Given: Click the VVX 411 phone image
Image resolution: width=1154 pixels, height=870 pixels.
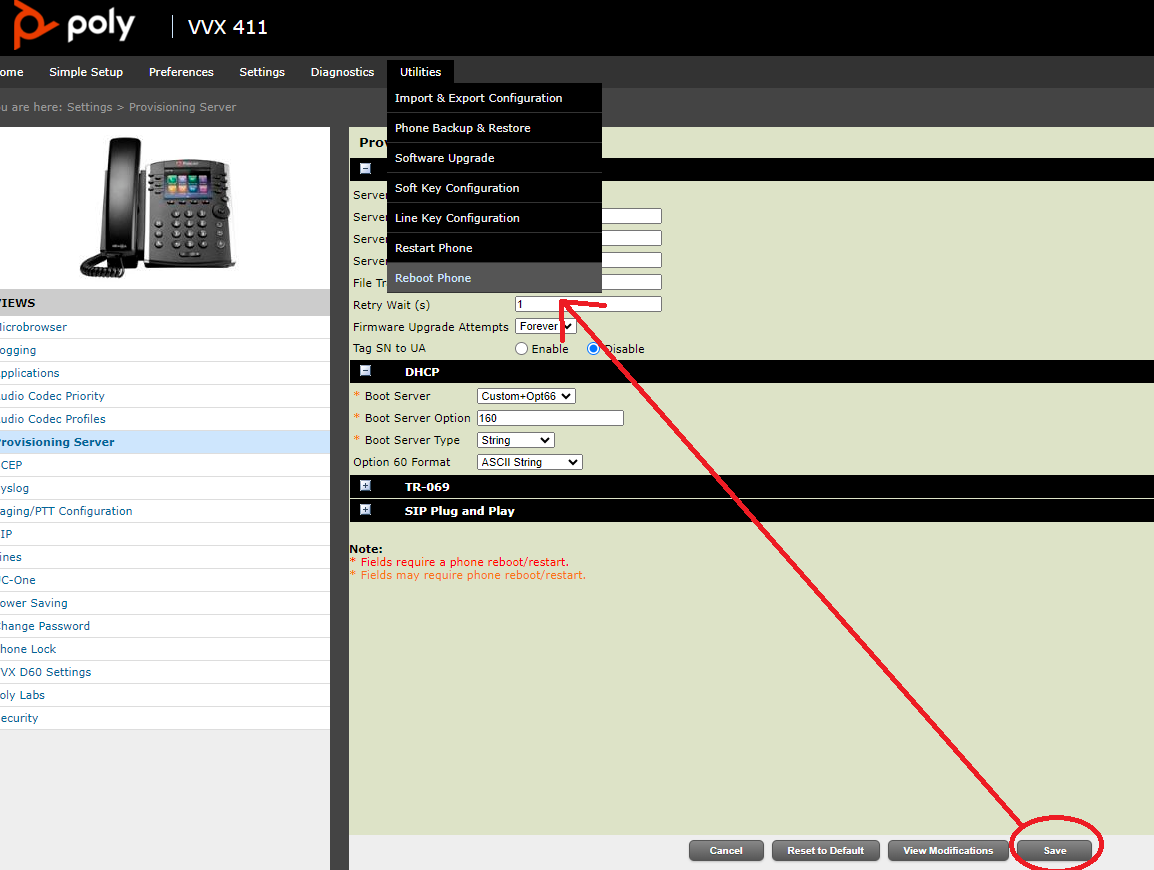Looking at the screenshot, I should 157,207.
